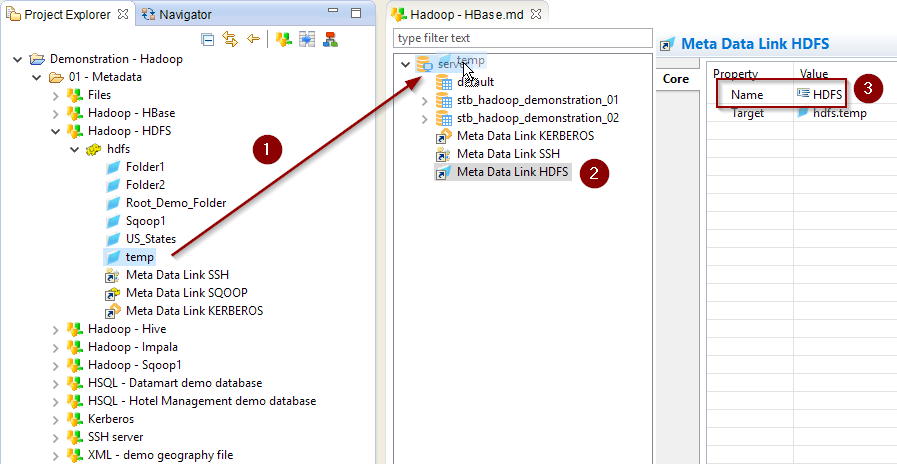Expand the Files metadata node
This screenshot has width=897, height=464.
(x=55, y=95)
